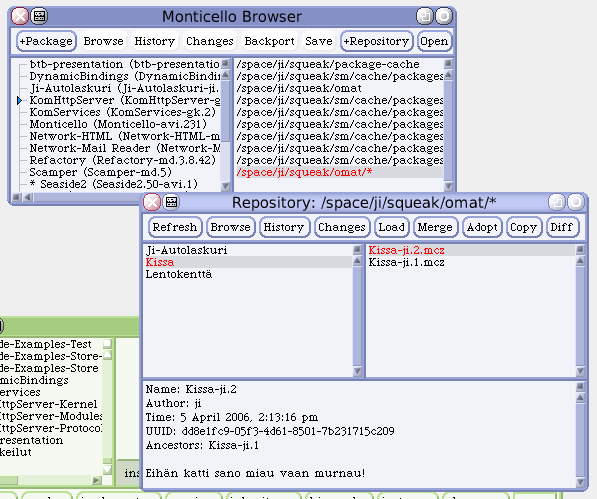This screenshot has width=597, height=499.
Task: Select Kissa-ji.1.mcz version
Action: pos(471,262)
